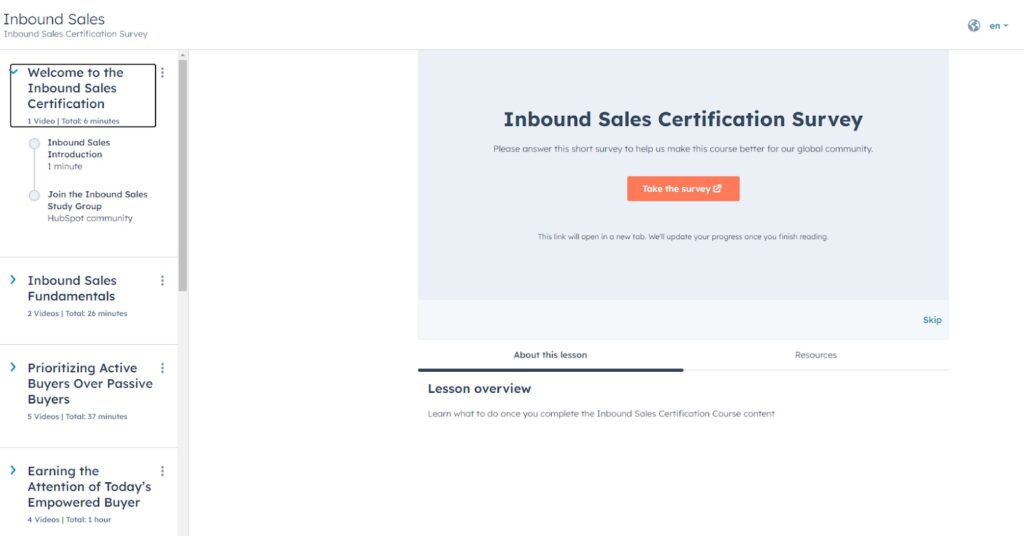Image resolution: width=1024 pixels, height=536 pixels.
Task: Select the Join Study Group progress circle
Action: point(34,195)
